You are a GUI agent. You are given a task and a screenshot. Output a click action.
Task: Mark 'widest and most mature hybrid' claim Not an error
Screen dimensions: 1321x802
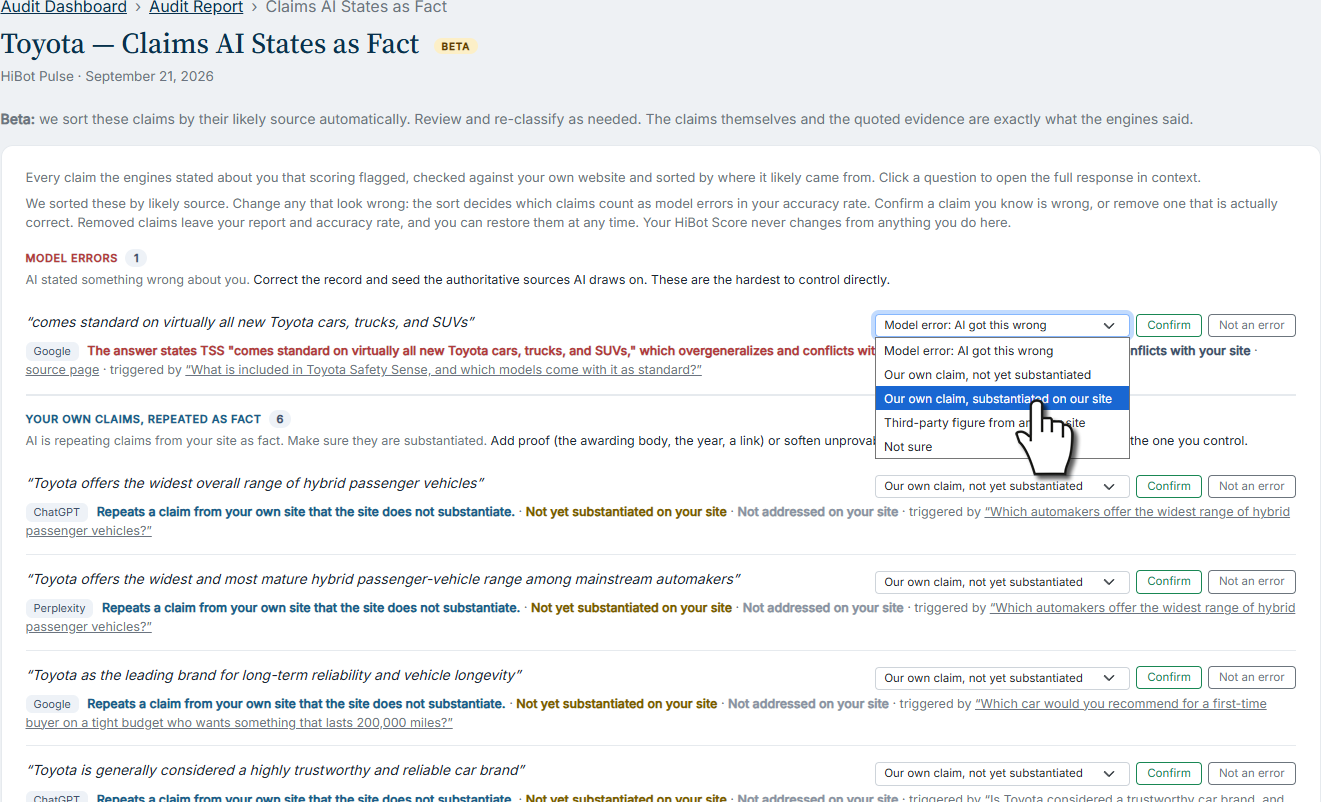1251,581
